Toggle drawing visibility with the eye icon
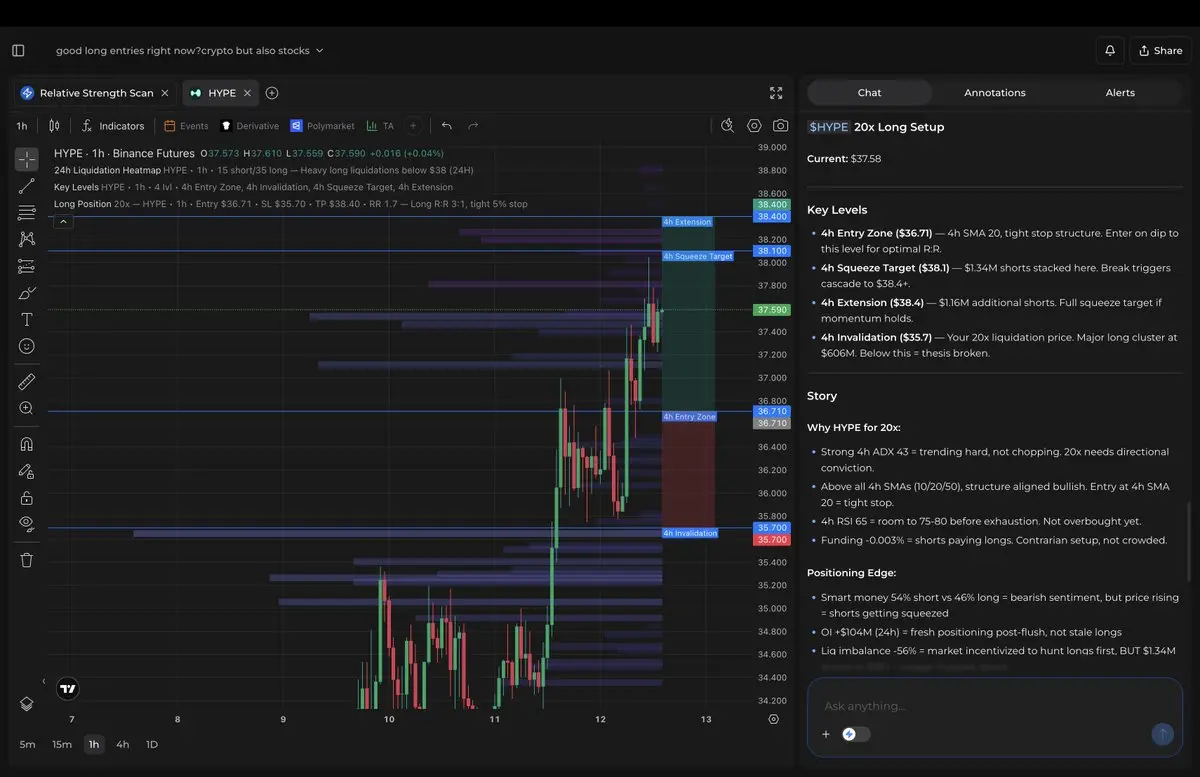 click(27, 523)
